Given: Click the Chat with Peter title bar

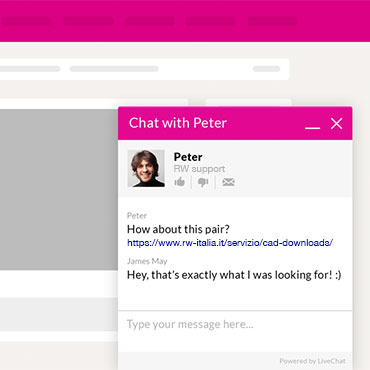Looking at the screenshot, I should tap(235, 123).
